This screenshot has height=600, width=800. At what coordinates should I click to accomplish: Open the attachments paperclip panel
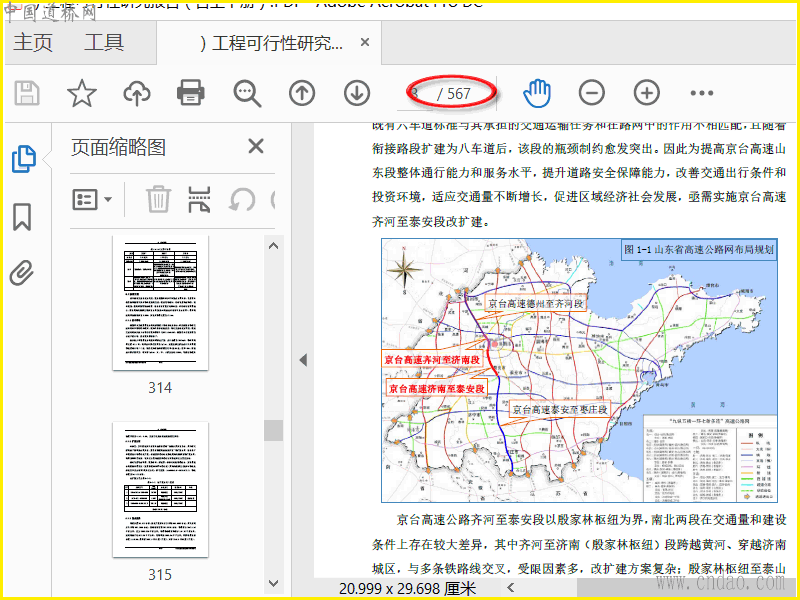coord(22,273)
